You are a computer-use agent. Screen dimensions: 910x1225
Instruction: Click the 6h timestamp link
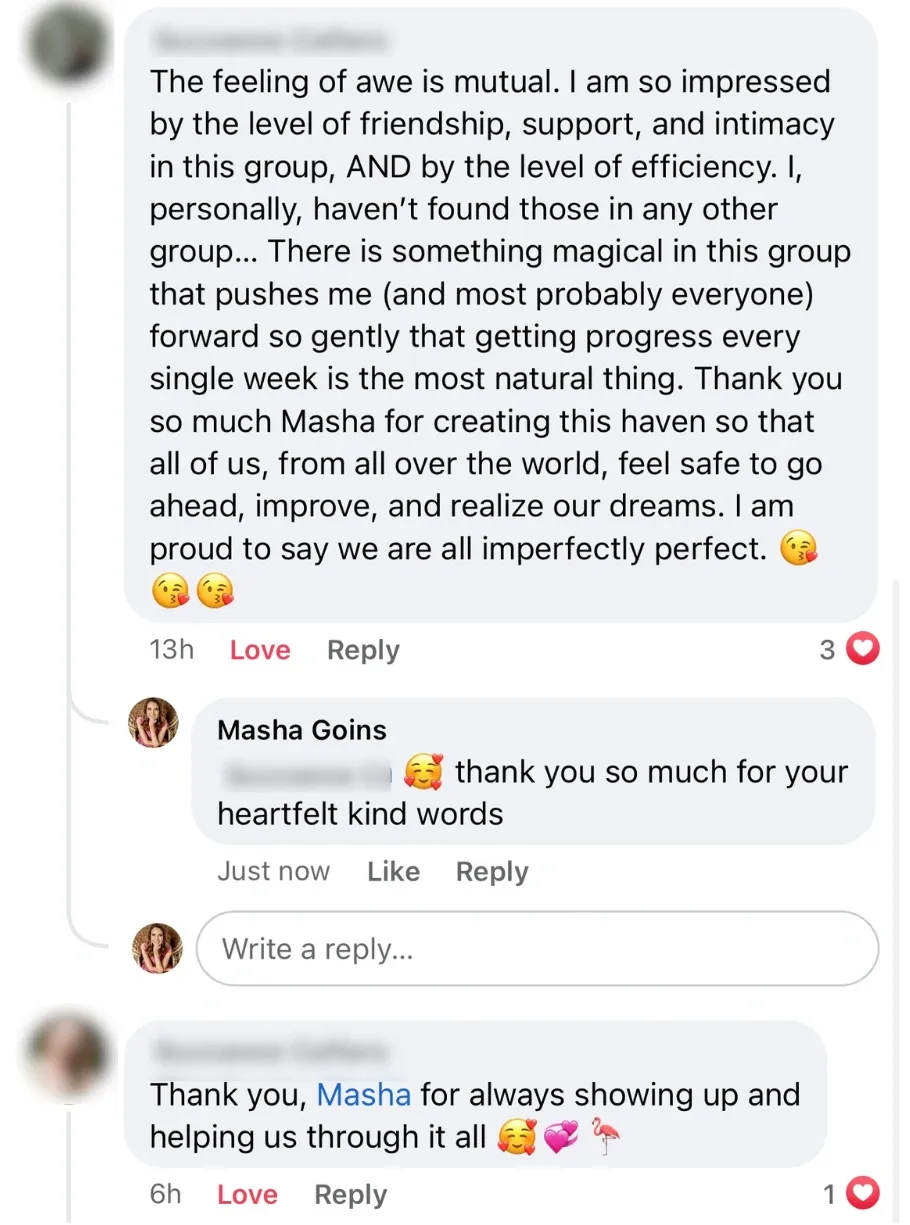165,1194
